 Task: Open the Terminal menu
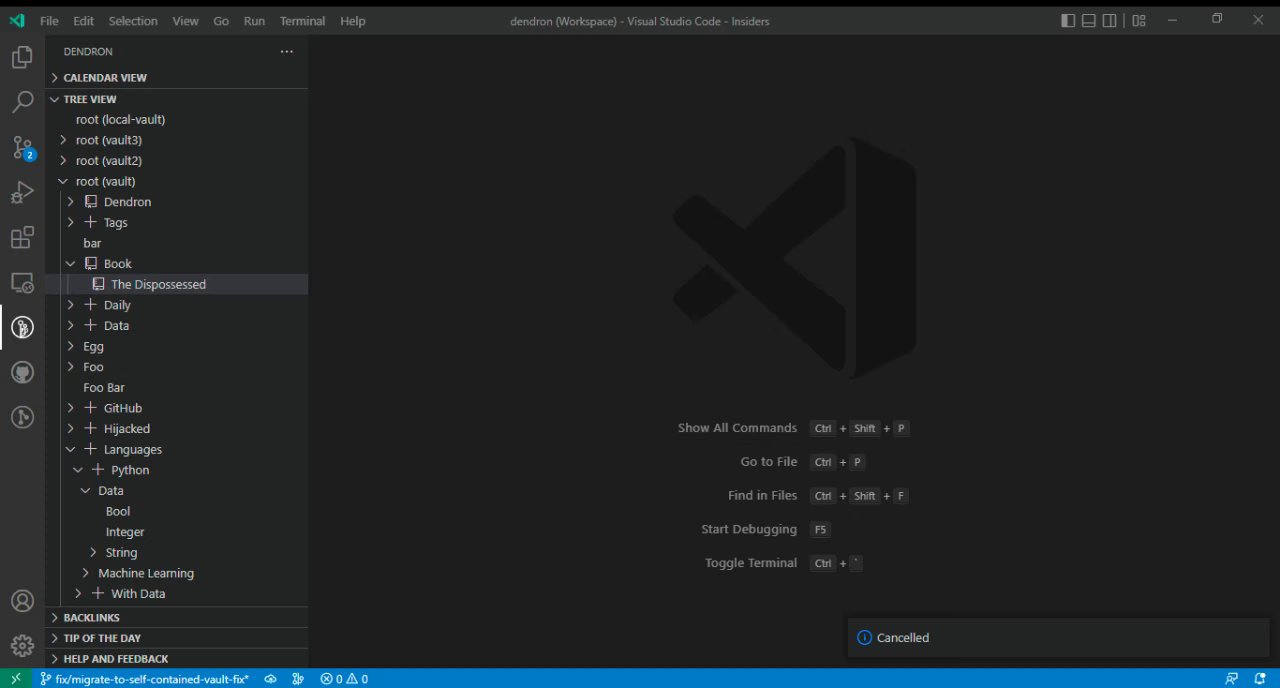[302, 21]
